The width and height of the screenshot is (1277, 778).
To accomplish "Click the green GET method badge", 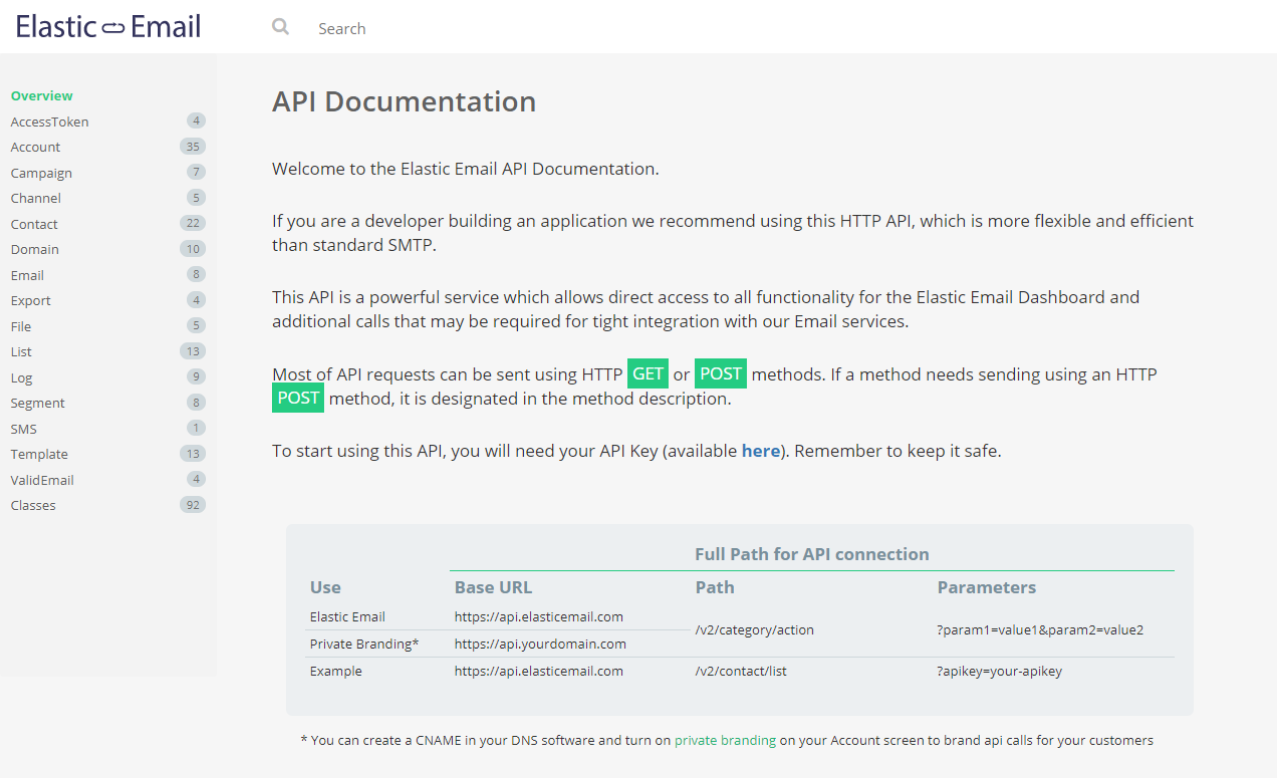I will [648, 374].
